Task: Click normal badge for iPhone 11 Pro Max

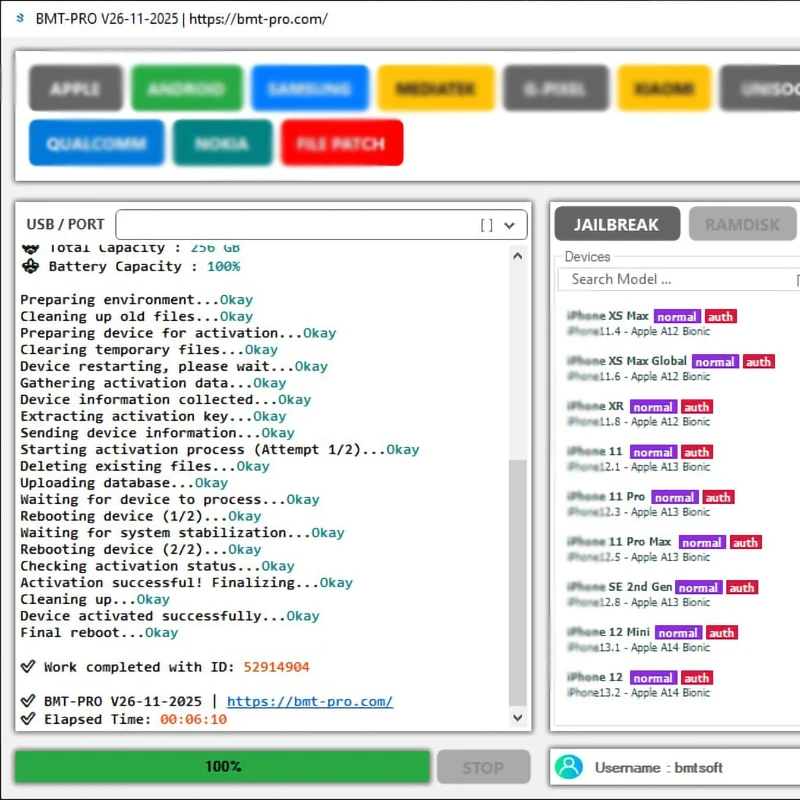Action: click(x=702, y=542)
